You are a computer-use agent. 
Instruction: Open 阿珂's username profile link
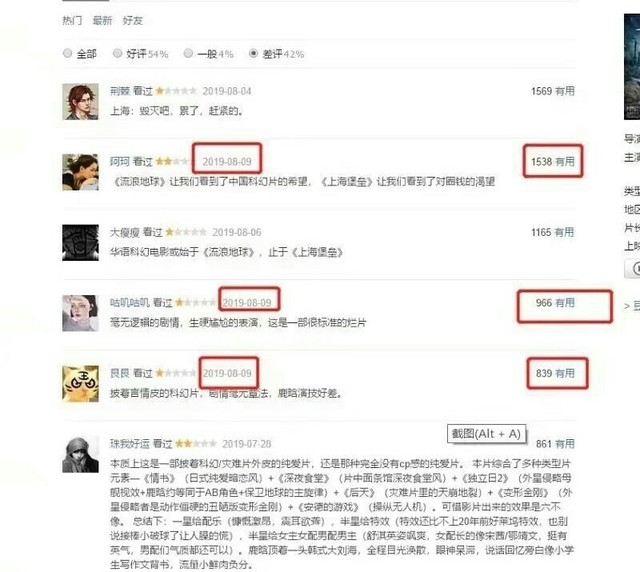click(120, 162)
